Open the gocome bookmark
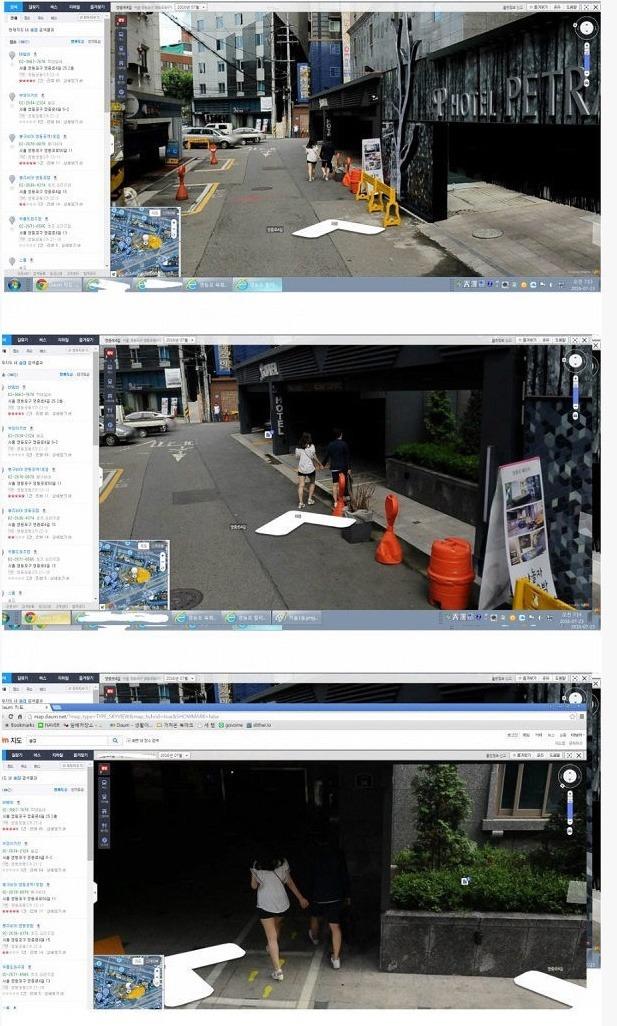The height and width of the screenshot is (1026, 617). tap(231, 726)
